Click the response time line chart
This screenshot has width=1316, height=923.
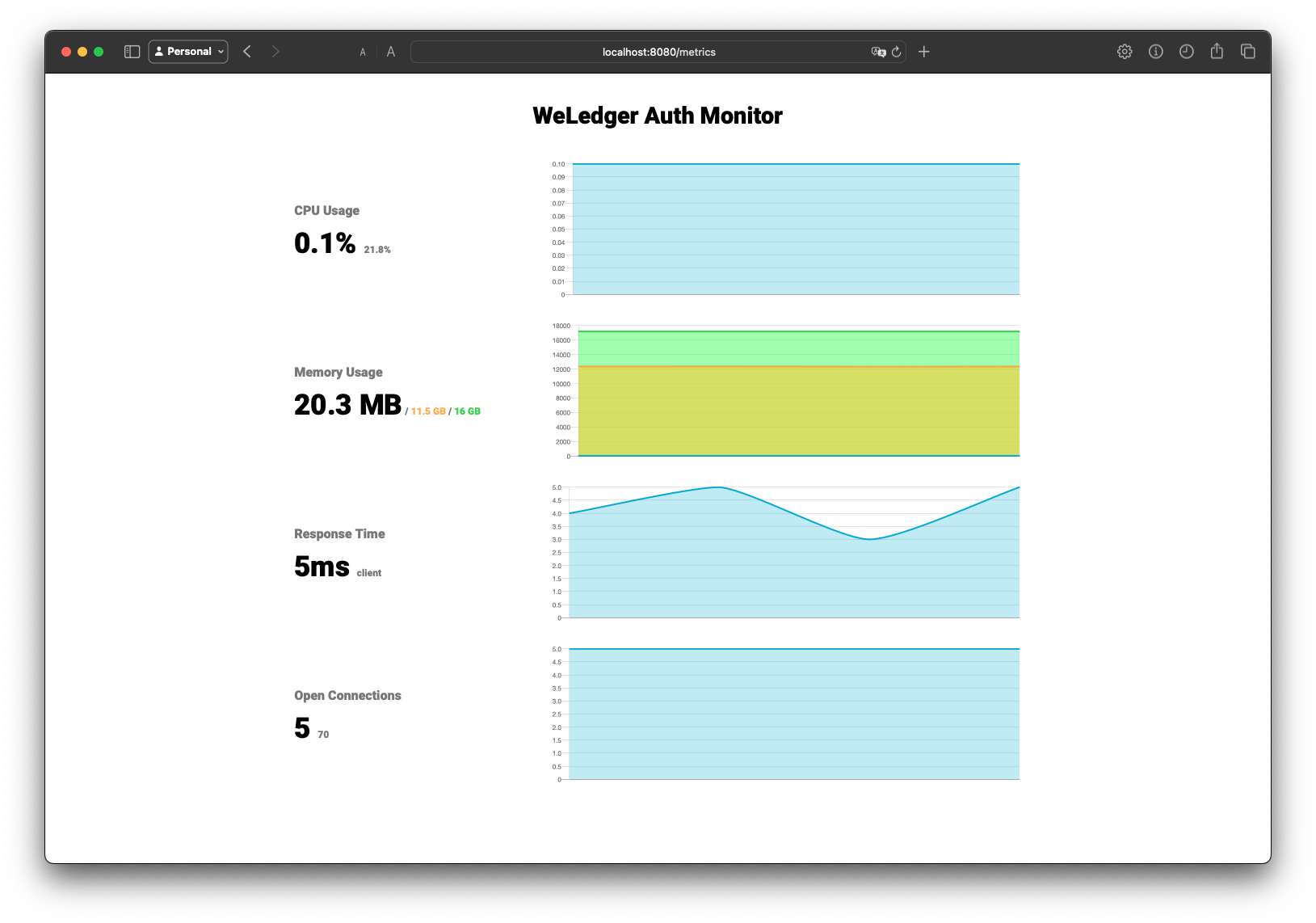coord(784,553)
